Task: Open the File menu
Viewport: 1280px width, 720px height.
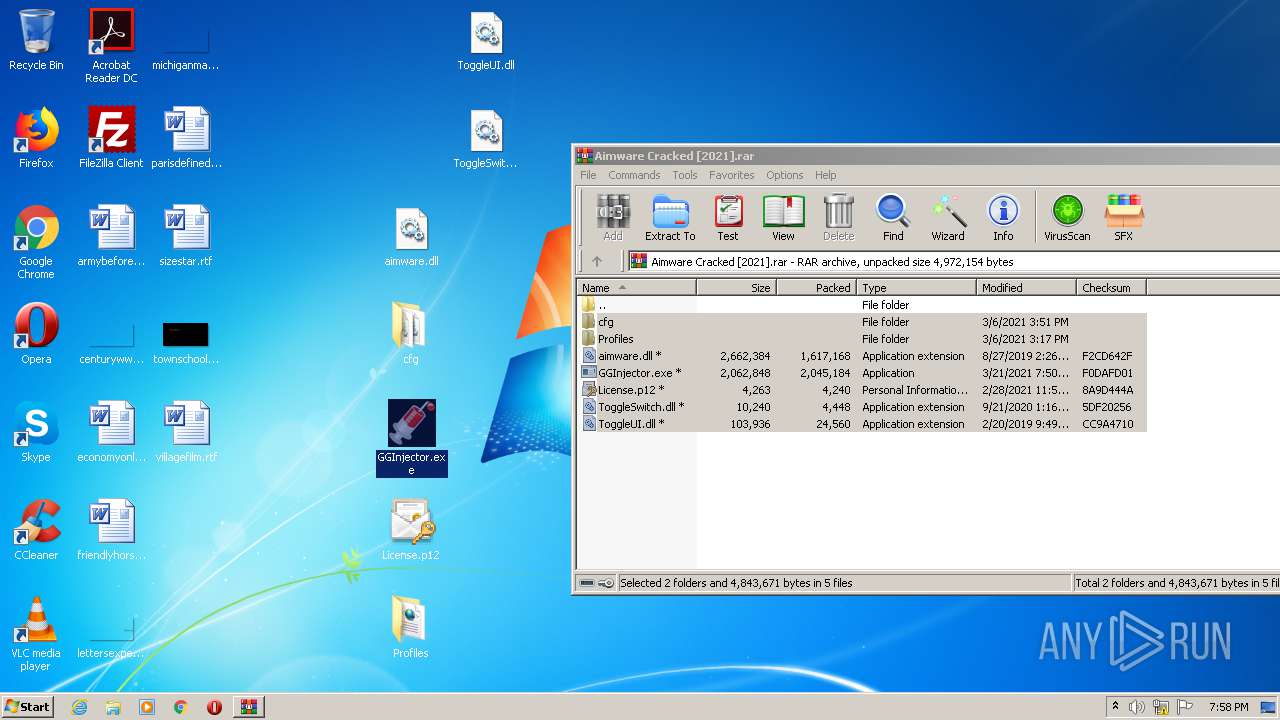Action: click(x=588, y=175)
